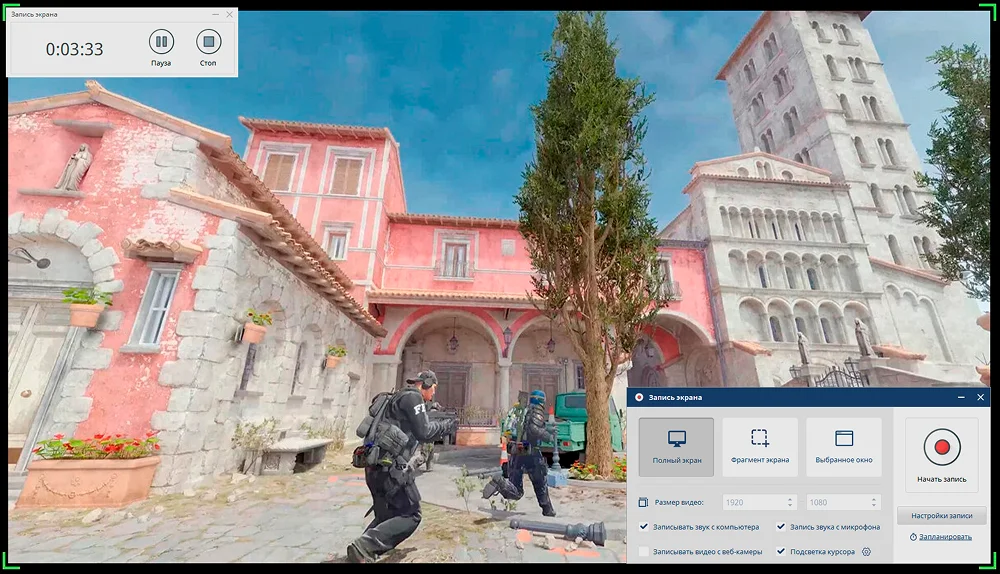Viewport: 1000px width, 574px height.
Task: Click the red record logo in settings title bar
Action: click(x=639, y=398)
